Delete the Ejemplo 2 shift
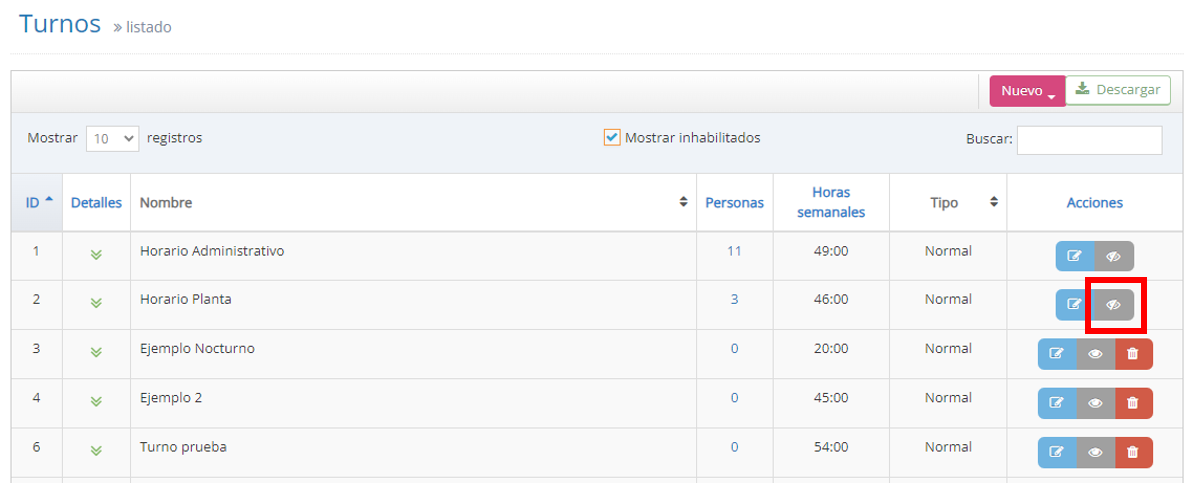The height and width of the screenshot is (494, 1193). (1133, 403)
